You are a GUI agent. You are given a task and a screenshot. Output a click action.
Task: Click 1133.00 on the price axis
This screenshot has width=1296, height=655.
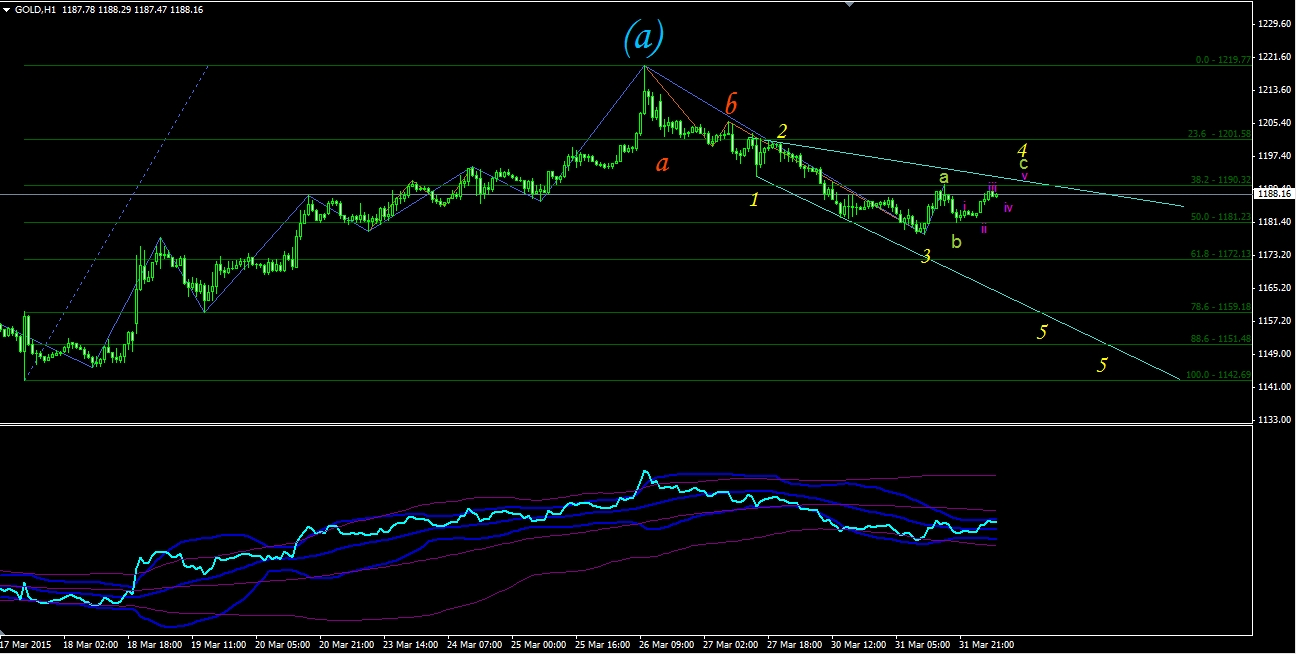click(x=1274, y=419)
